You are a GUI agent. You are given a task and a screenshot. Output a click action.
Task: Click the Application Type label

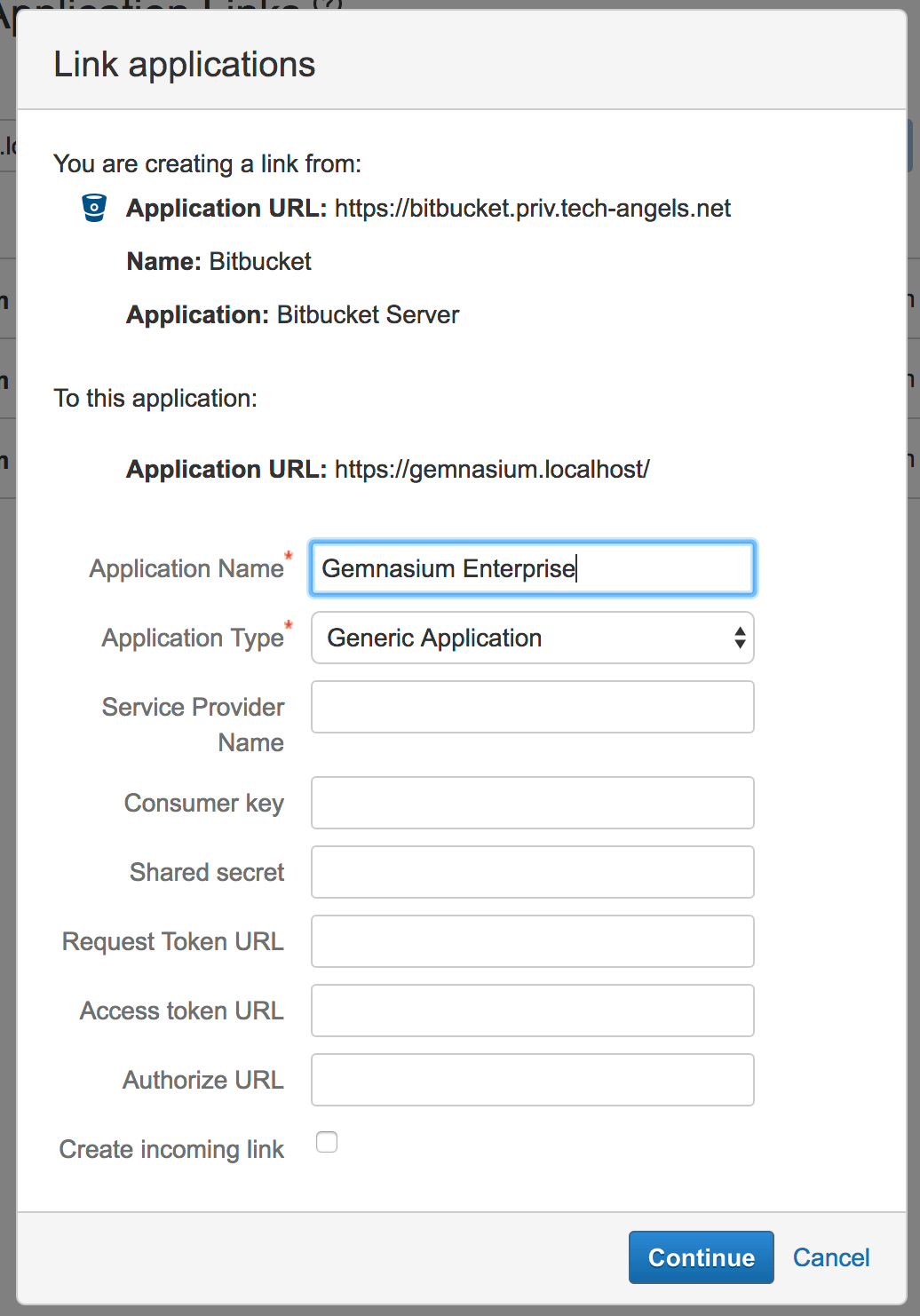pyautogui.click(x=193, y=638)
